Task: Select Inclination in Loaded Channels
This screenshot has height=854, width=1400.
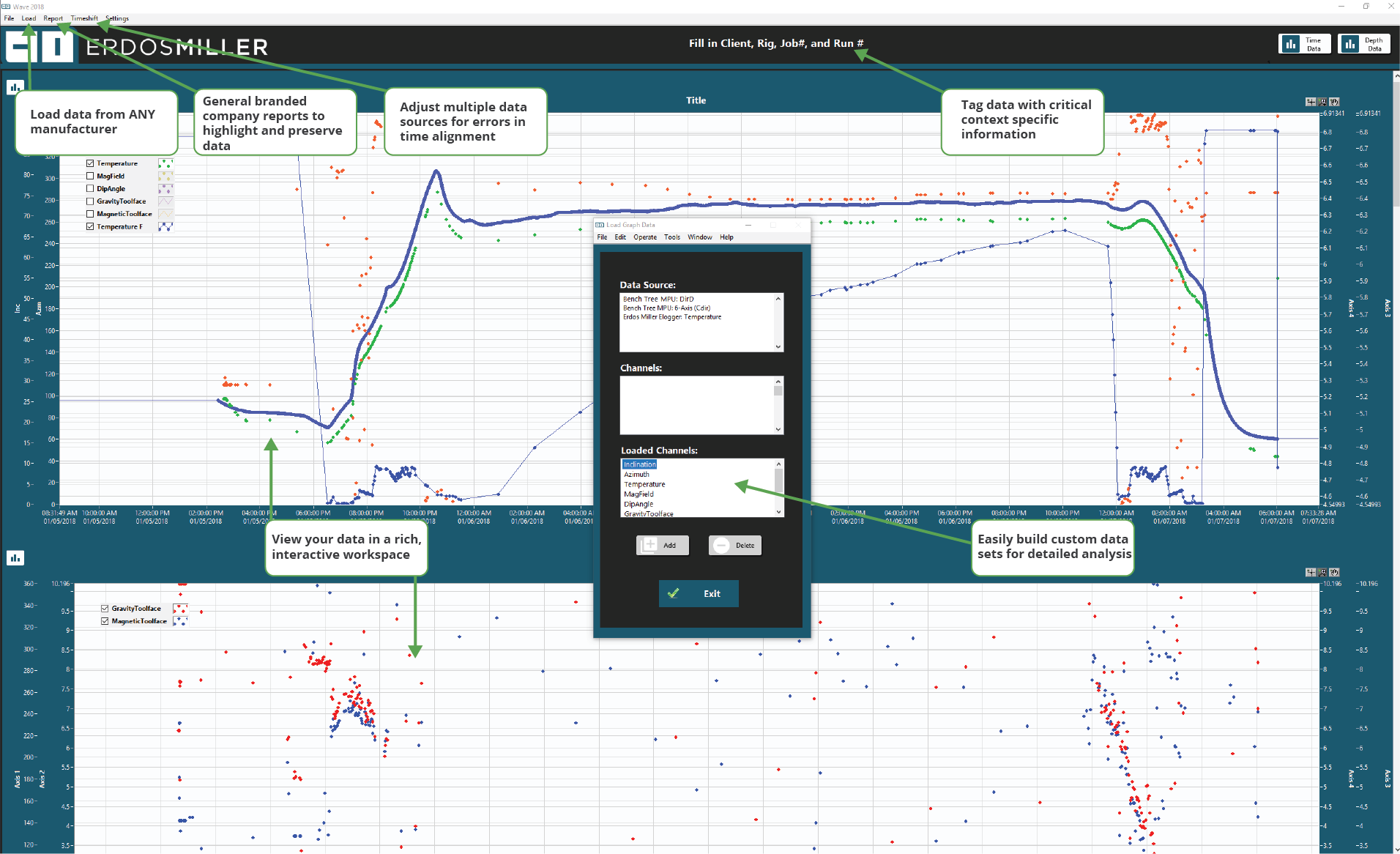Action: [640, 464]
